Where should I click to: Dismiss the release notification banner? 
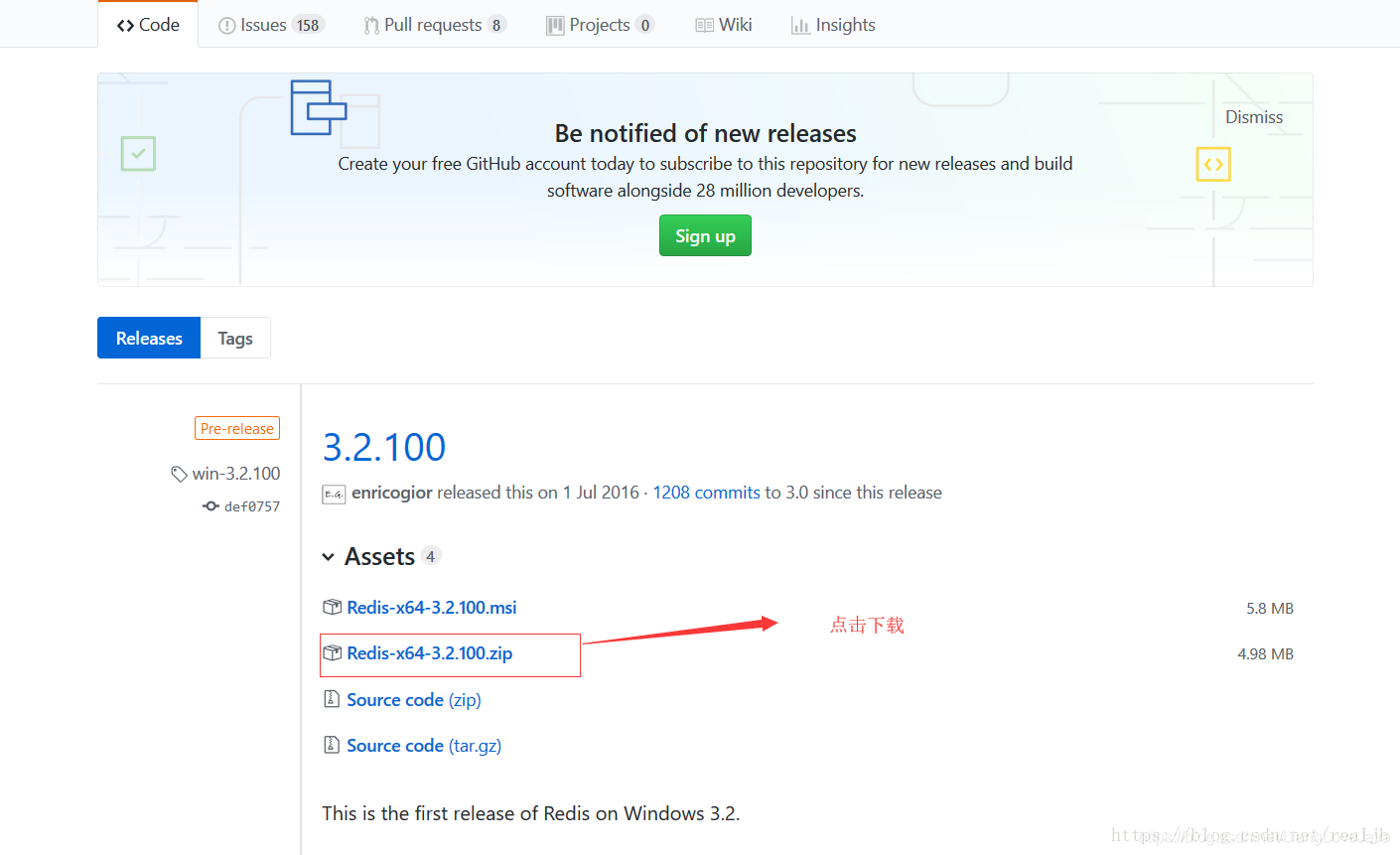tap(1253, 117)
